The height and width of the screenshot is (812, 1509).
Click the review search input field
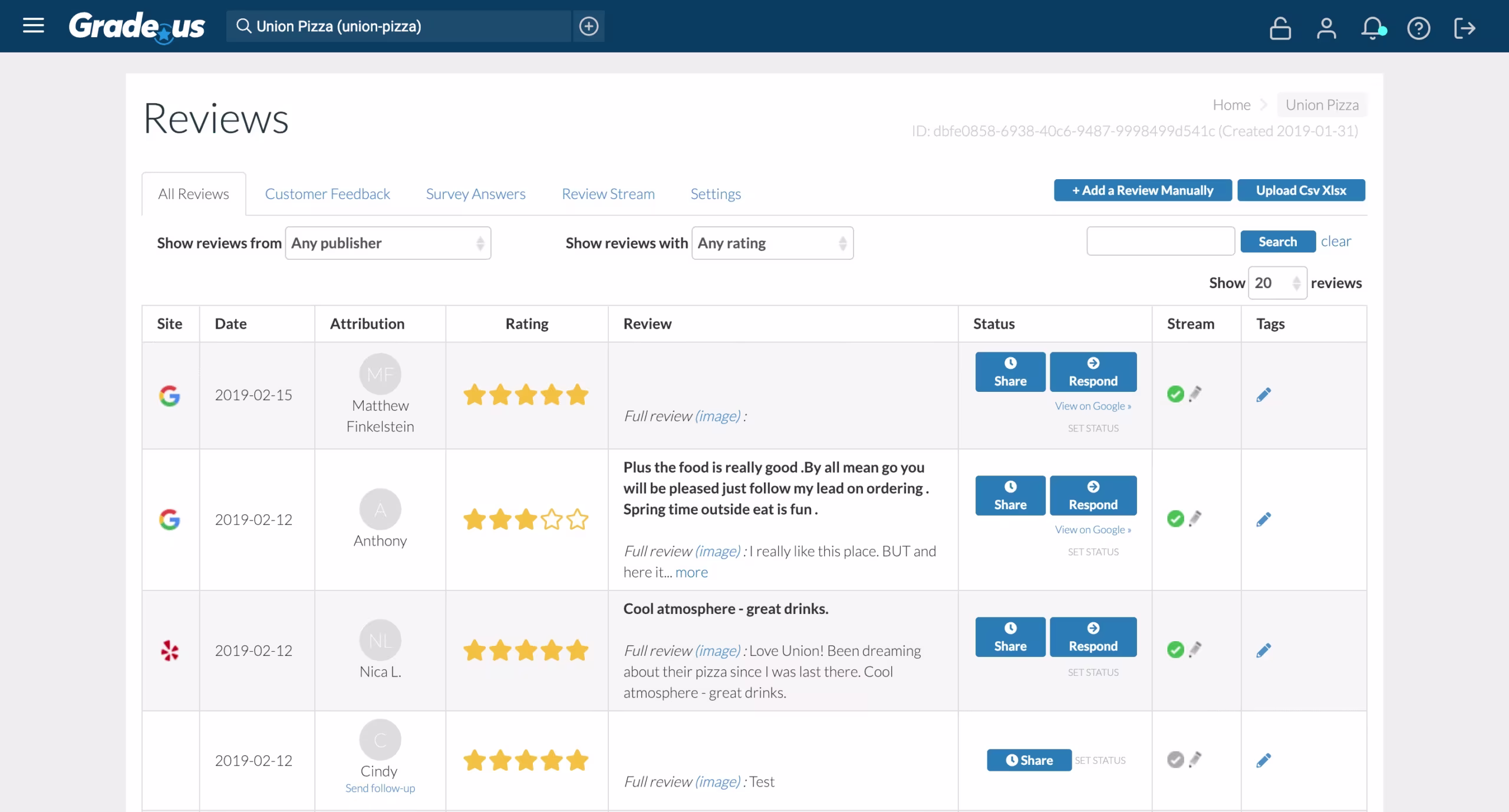1160,241
